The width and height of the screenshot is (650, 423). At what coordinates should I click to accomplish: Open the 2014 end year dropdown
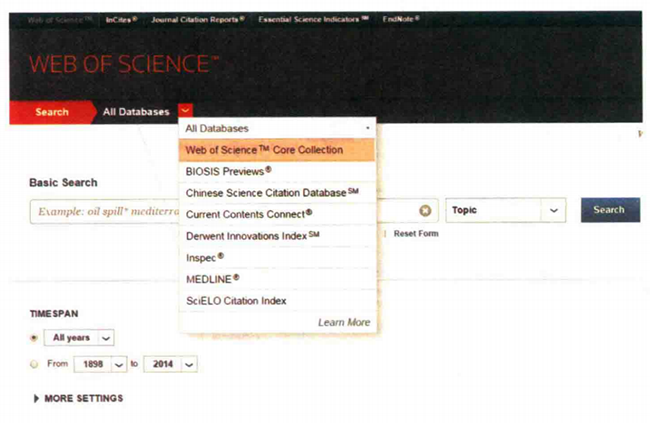pos(170,364)
